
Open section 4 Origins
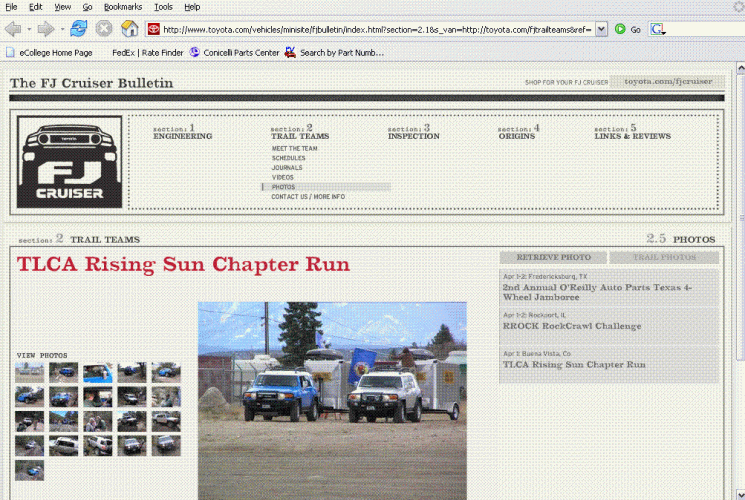click(x=518, y=132)
